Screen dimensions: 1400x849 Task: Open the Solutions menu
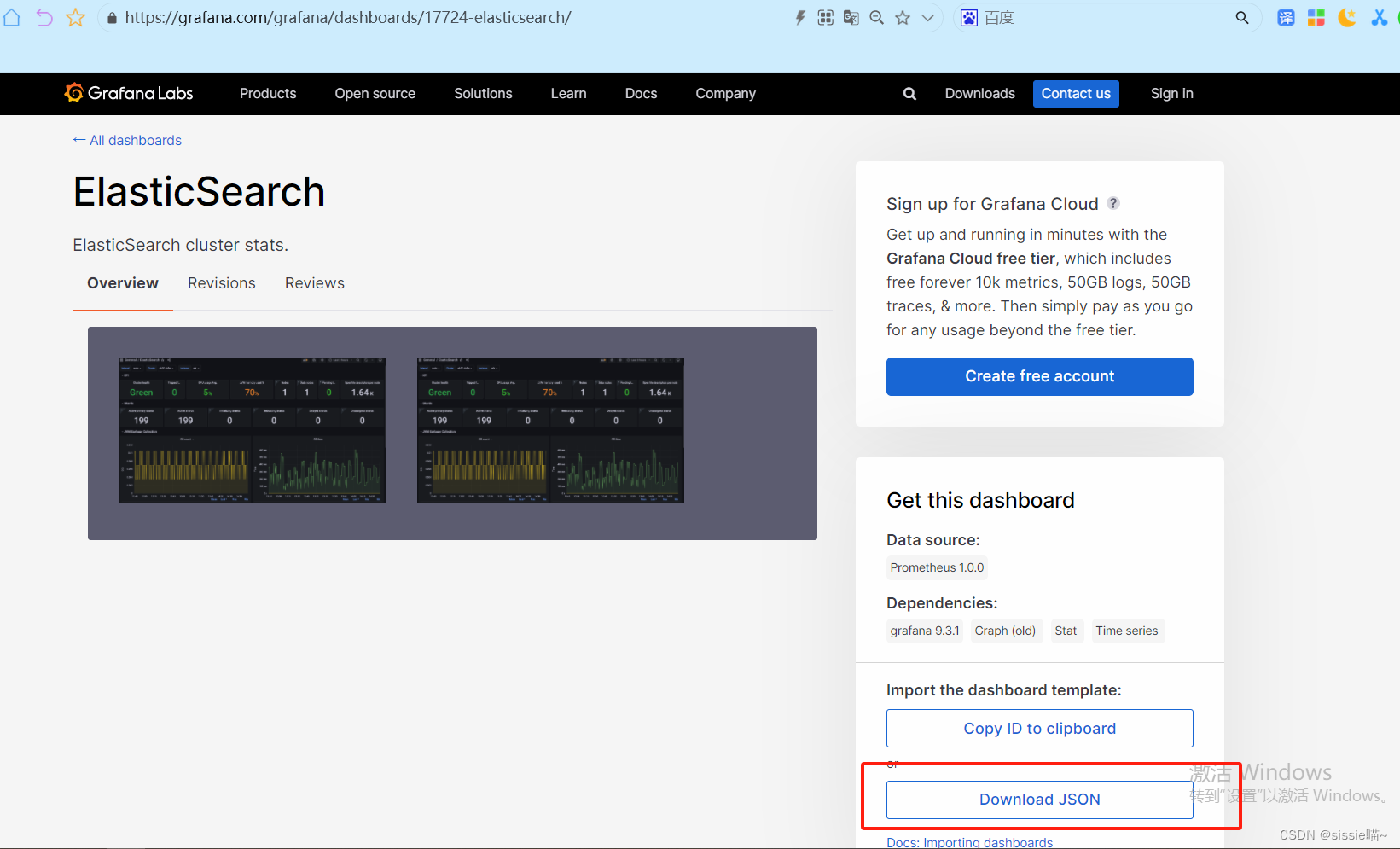pos(483,94)
